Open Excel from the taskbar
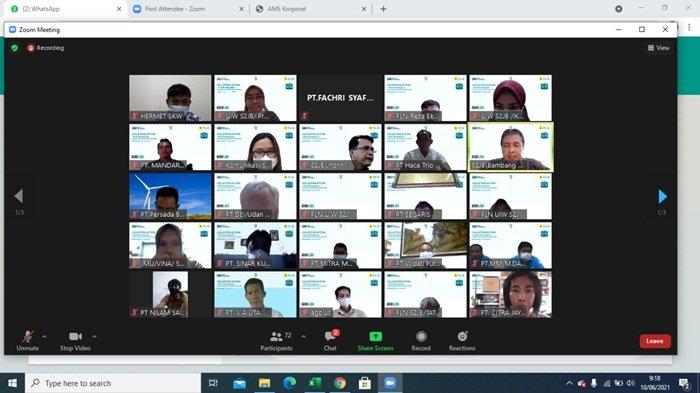 315,383
